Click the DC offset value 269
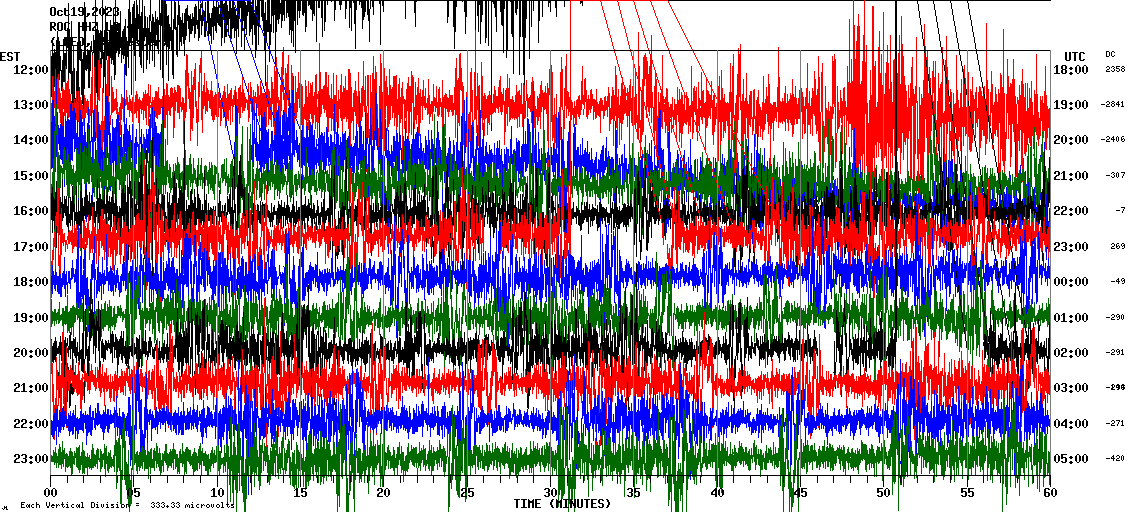 coord(1116,246)
